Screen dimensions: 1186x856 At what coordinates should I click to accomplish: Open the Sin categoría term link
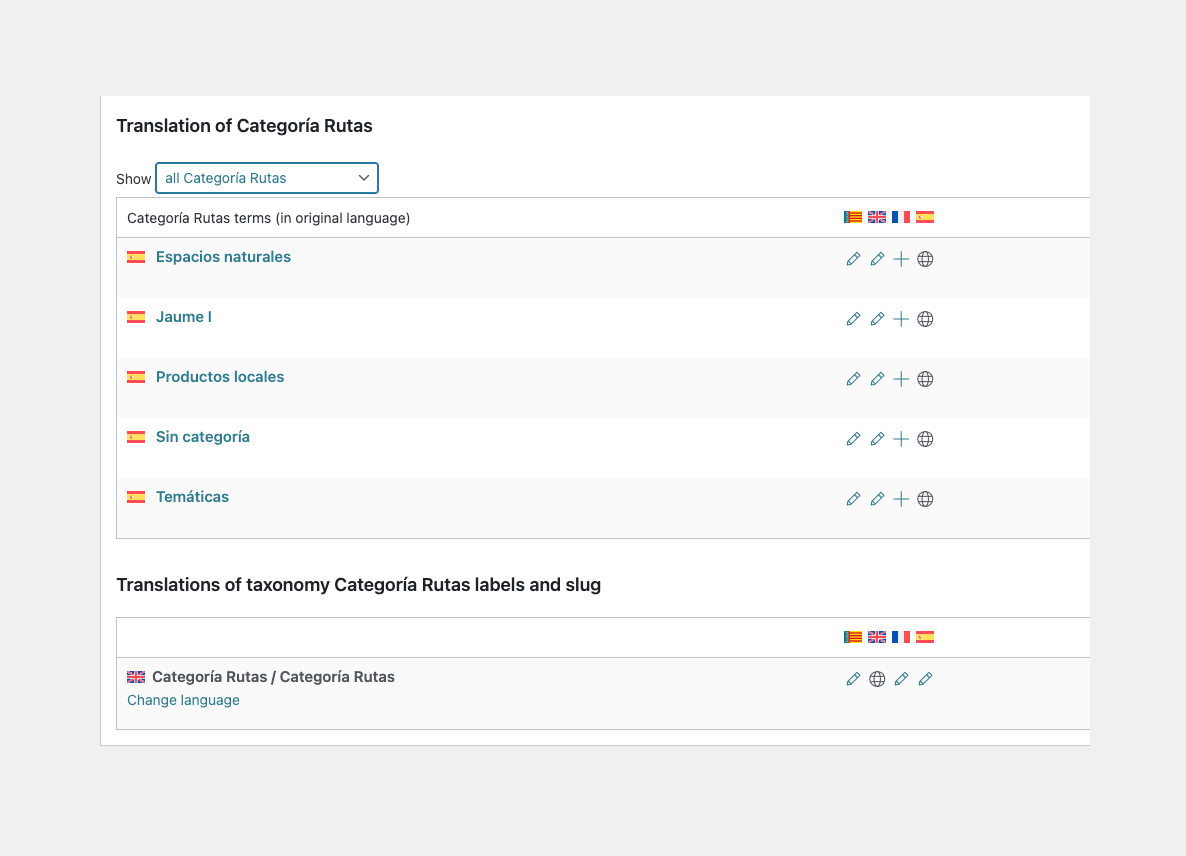(x=203, y=437)
